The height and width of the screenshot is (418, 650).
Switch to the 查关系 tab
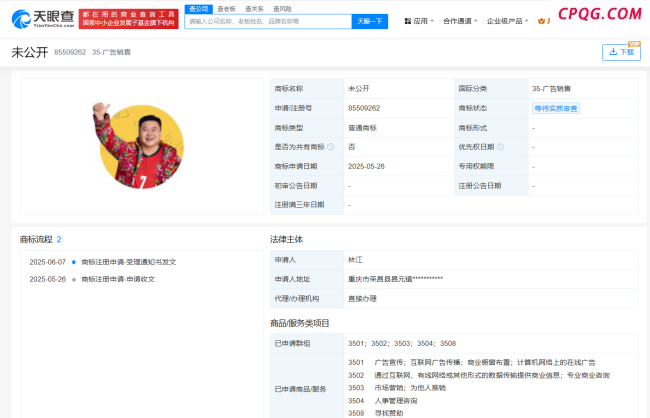(x=254, y=9)
